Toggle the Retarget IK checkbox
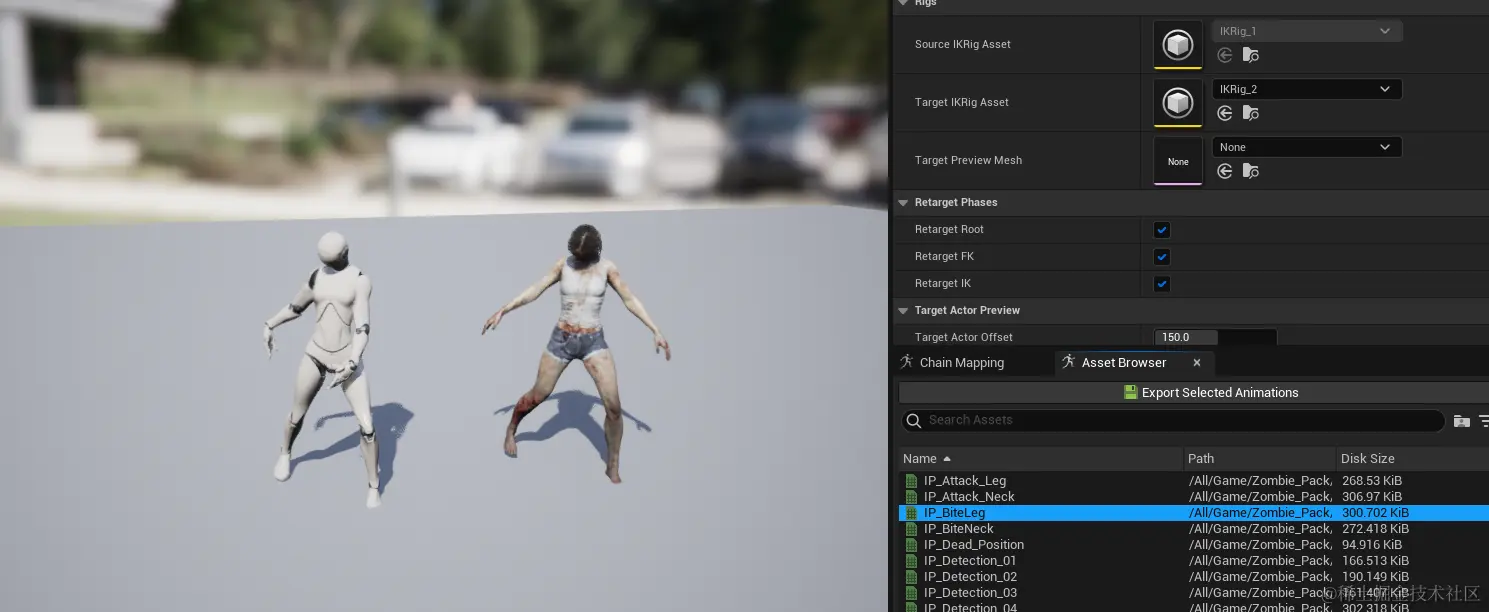The height and width of the screenshot is (612, 1489). click(x=1161, y=283)
